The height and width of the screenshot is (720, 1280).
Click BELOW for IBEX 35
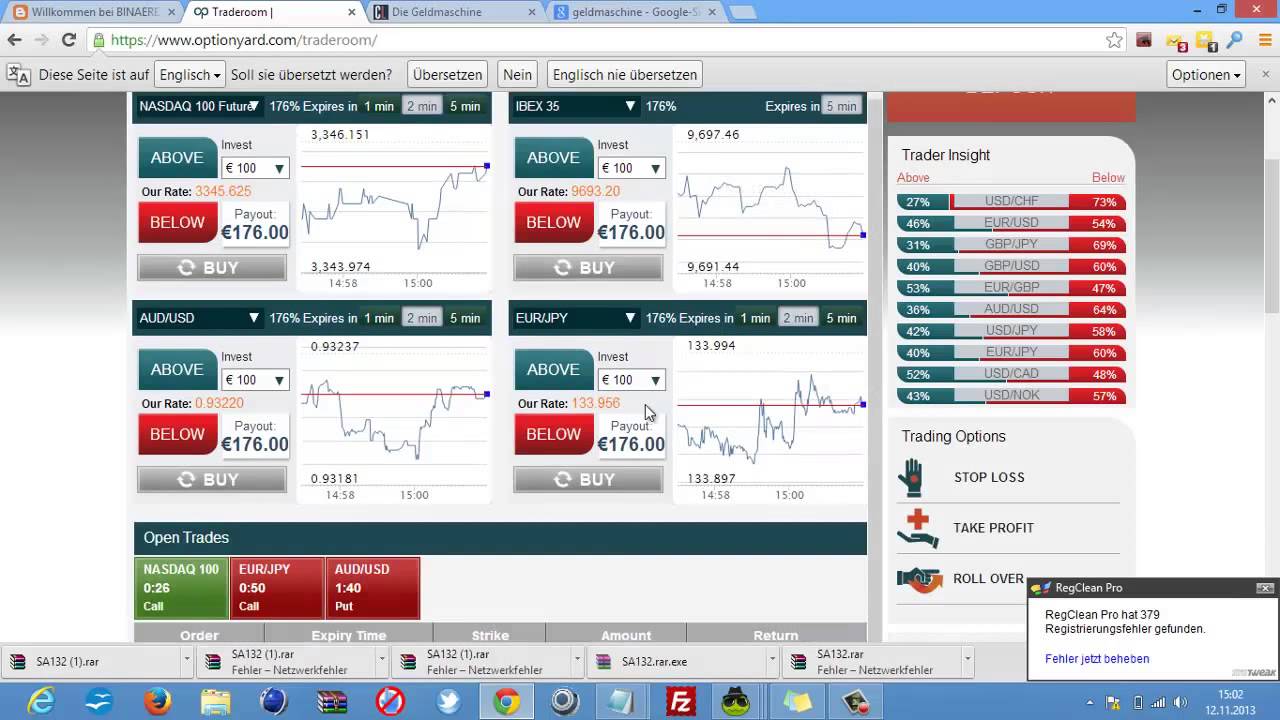click(x=553, y=222)
